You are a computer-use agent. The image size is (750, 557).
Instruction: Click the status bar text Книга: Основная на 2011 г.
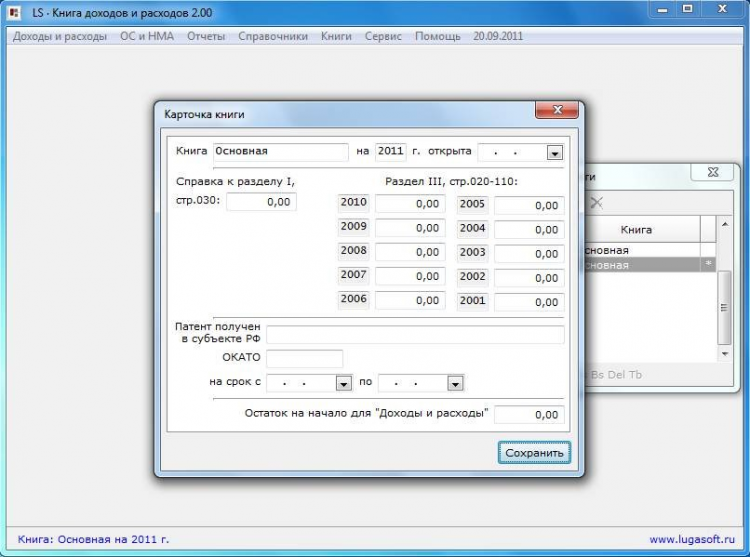[x=93, y=539]
